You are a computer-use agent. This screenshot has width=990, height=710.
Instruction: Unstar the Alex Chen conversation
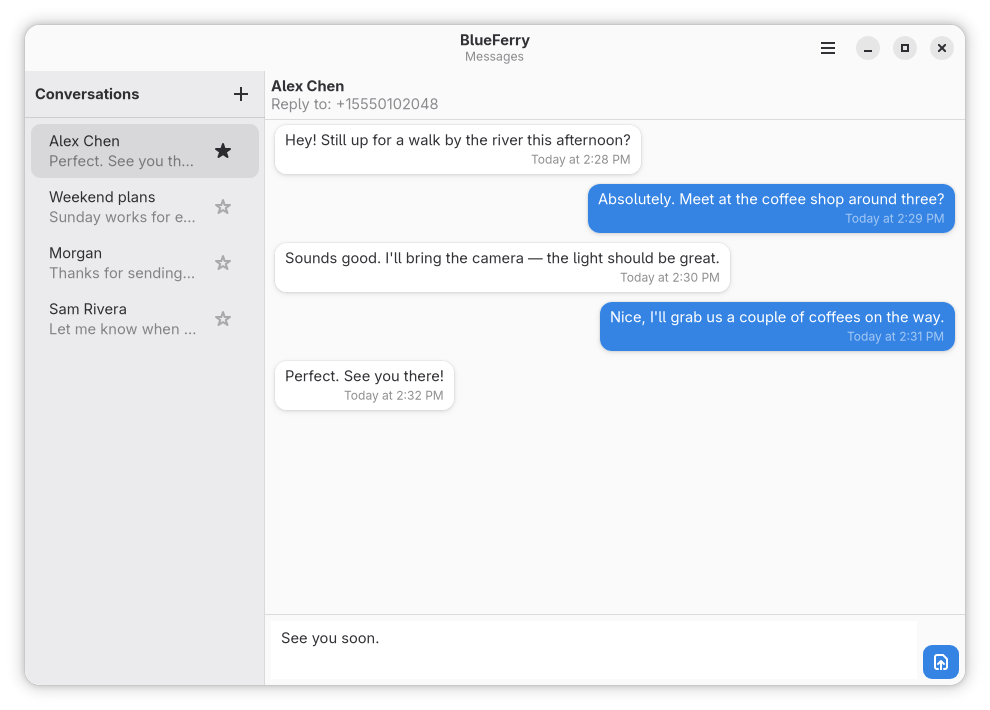click(x=223, y=151)
